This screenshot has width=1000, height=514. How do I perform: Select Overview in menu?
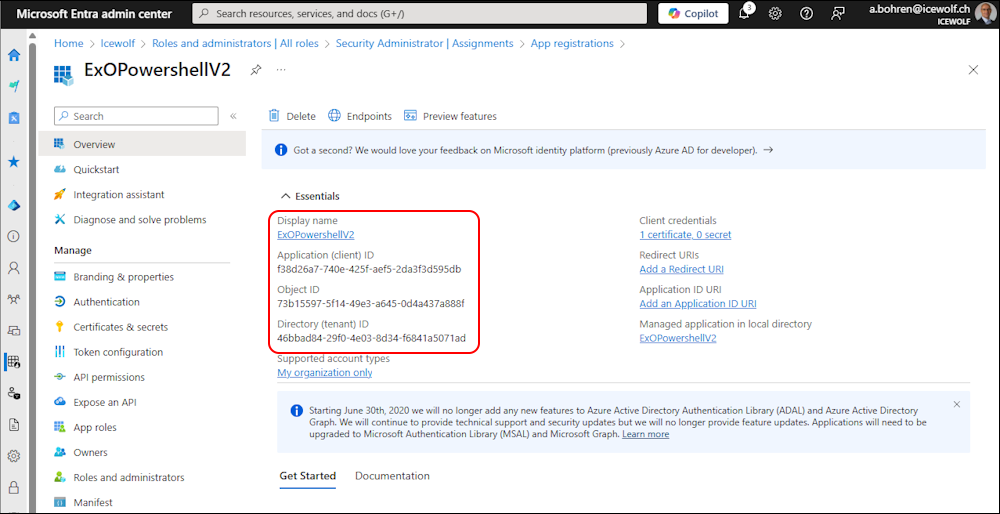click(x=142, y=144)
